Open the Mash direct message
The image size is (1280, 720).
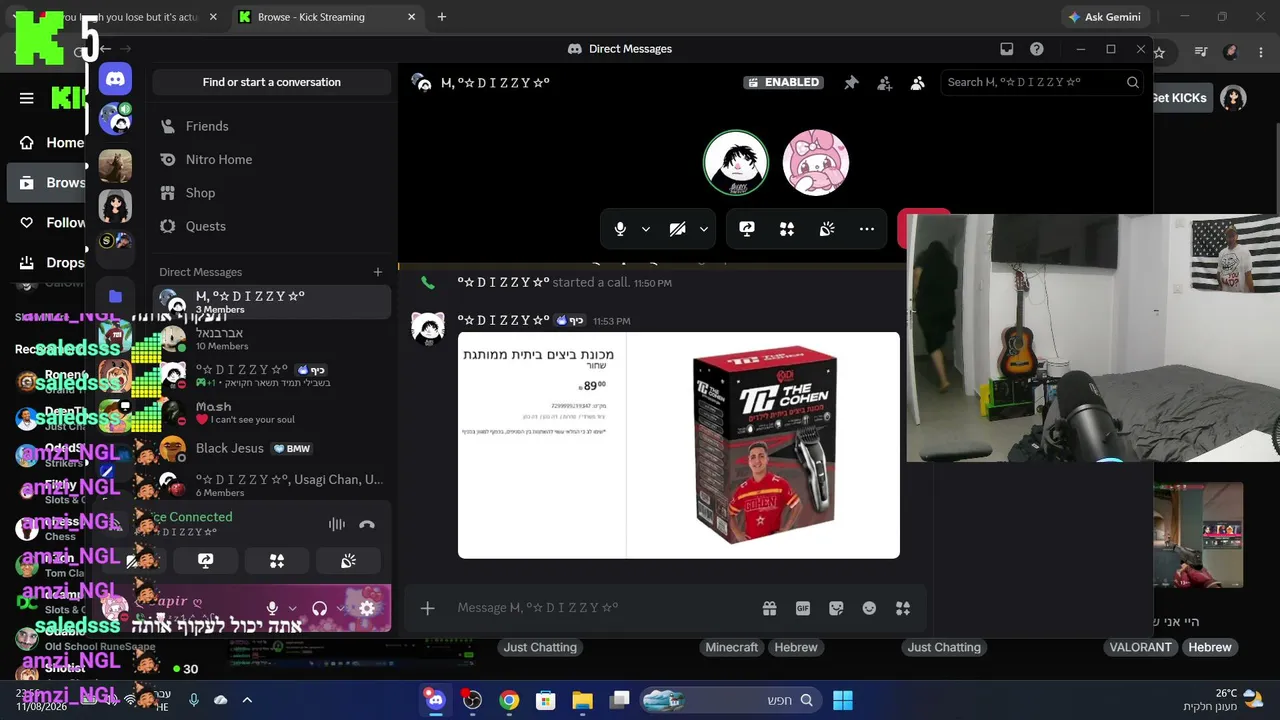click(x=272, y=412)
